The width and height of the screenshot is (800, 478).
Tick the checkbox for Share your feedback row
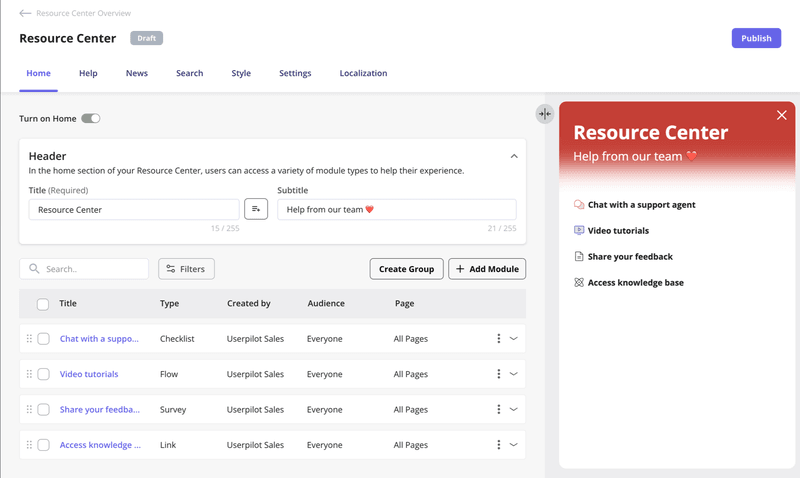click(x=43, y=409)
